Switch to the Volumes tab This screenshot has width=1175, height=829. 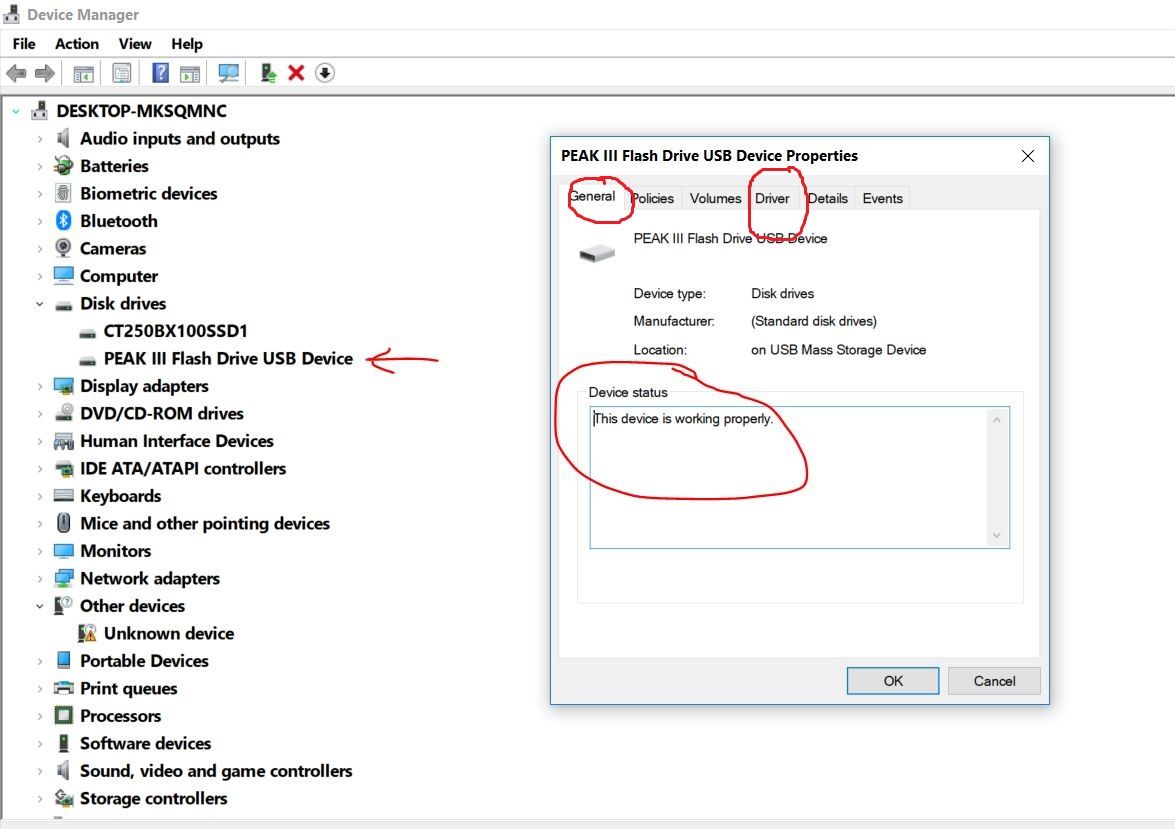(x=715, y=198)
